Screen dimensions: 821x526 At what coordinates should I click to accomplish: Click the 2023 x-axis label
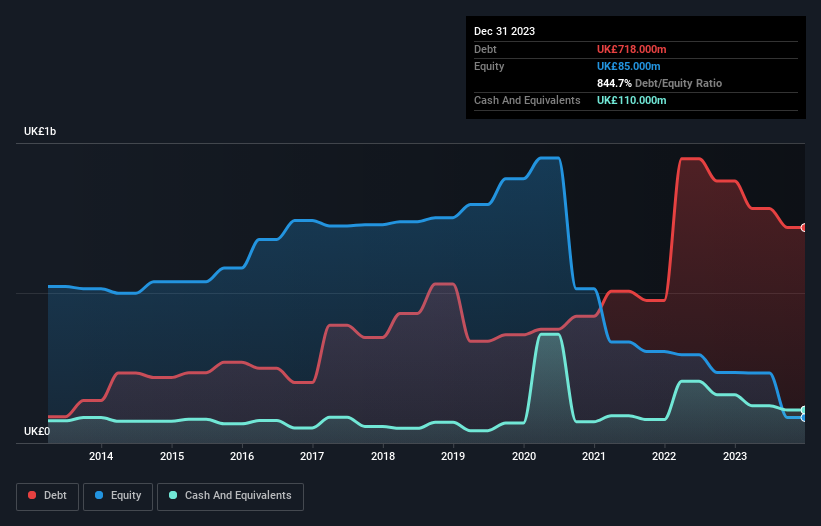[735, 456]
